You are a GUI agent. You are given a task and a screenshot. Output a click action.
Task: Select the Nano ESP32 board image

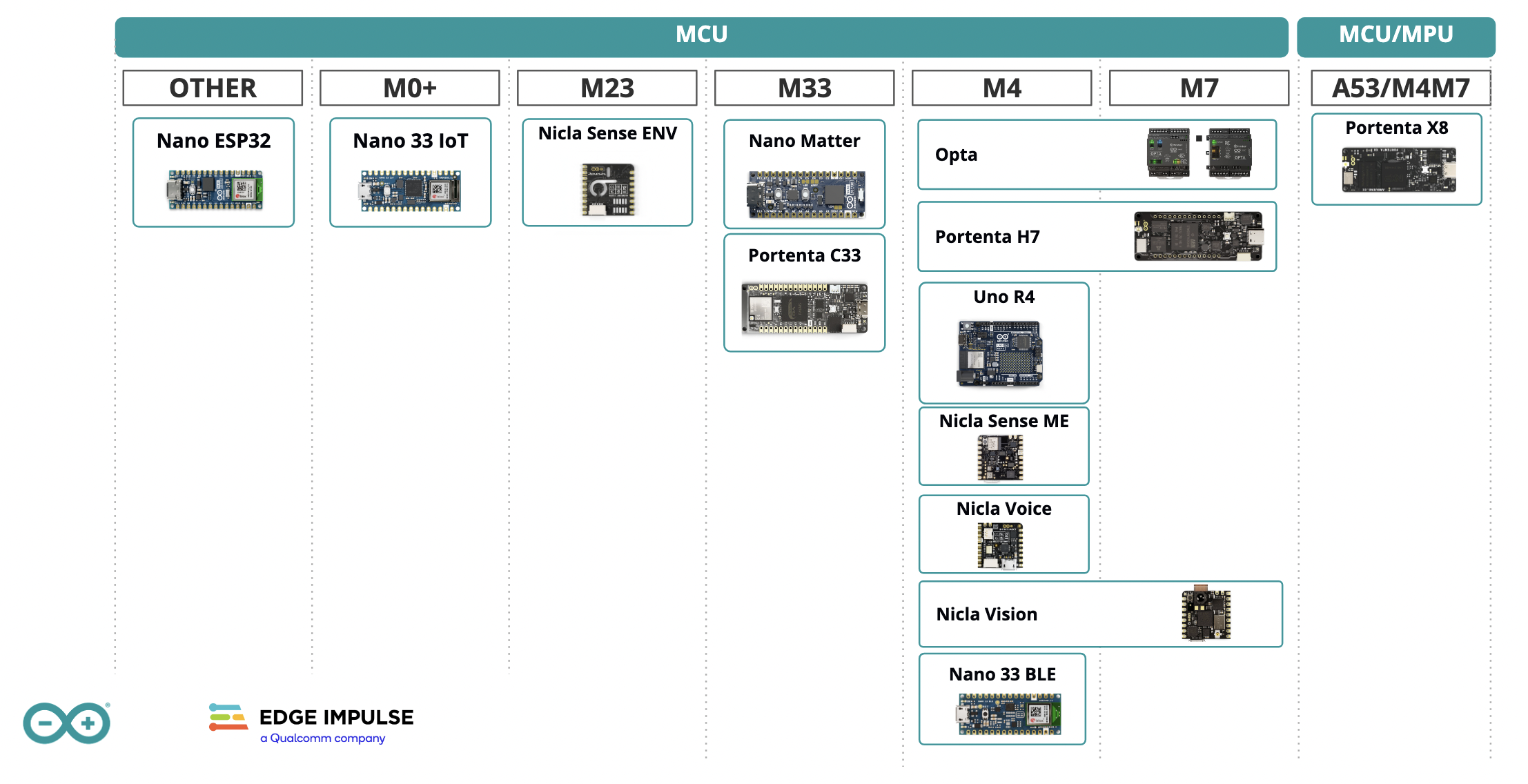coord(215,190)
